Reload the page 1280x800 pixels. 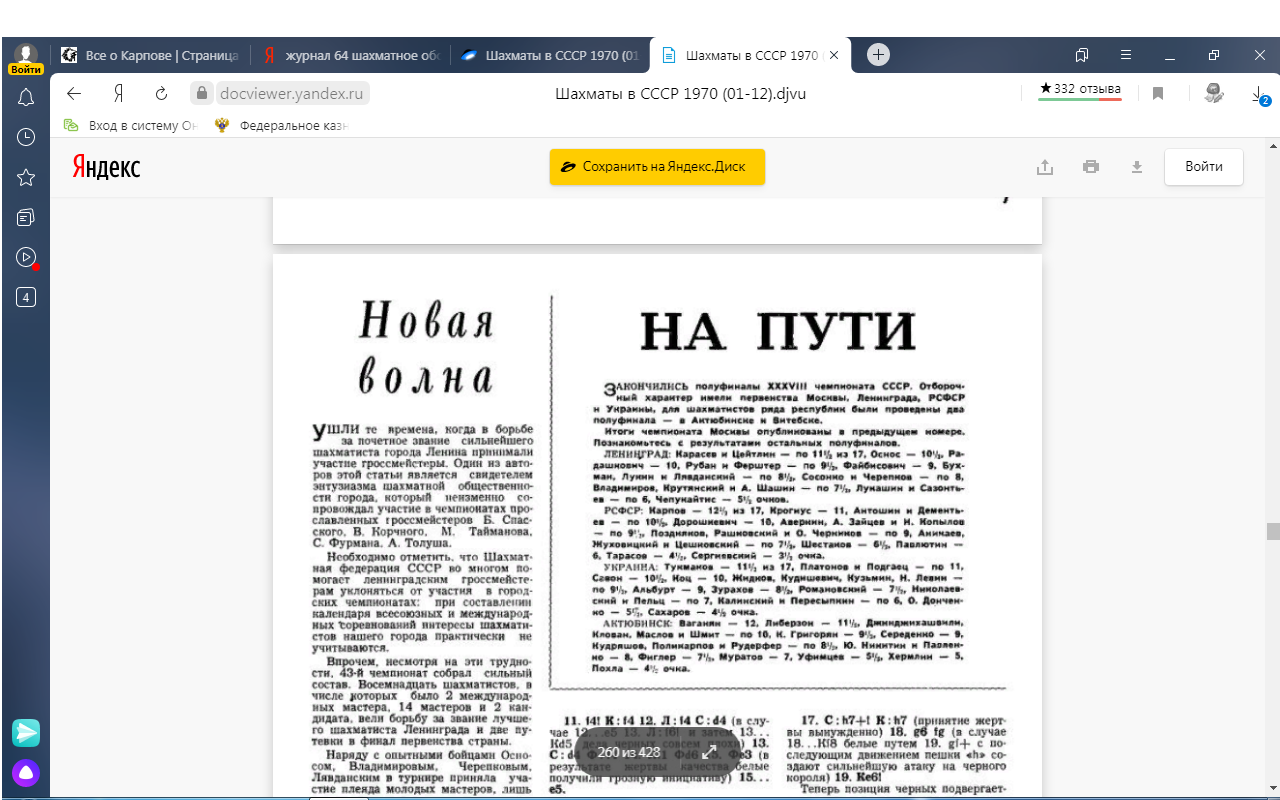tap(160, 93)
